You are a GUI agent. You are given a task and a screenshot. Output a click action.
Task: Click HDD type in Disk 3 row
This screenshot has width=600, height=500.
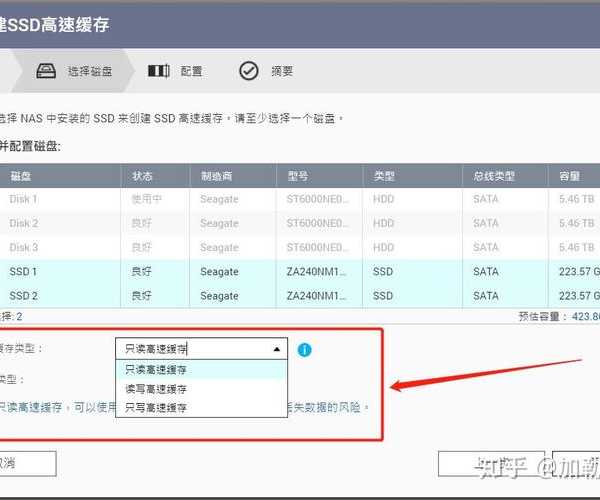(383, 248)
